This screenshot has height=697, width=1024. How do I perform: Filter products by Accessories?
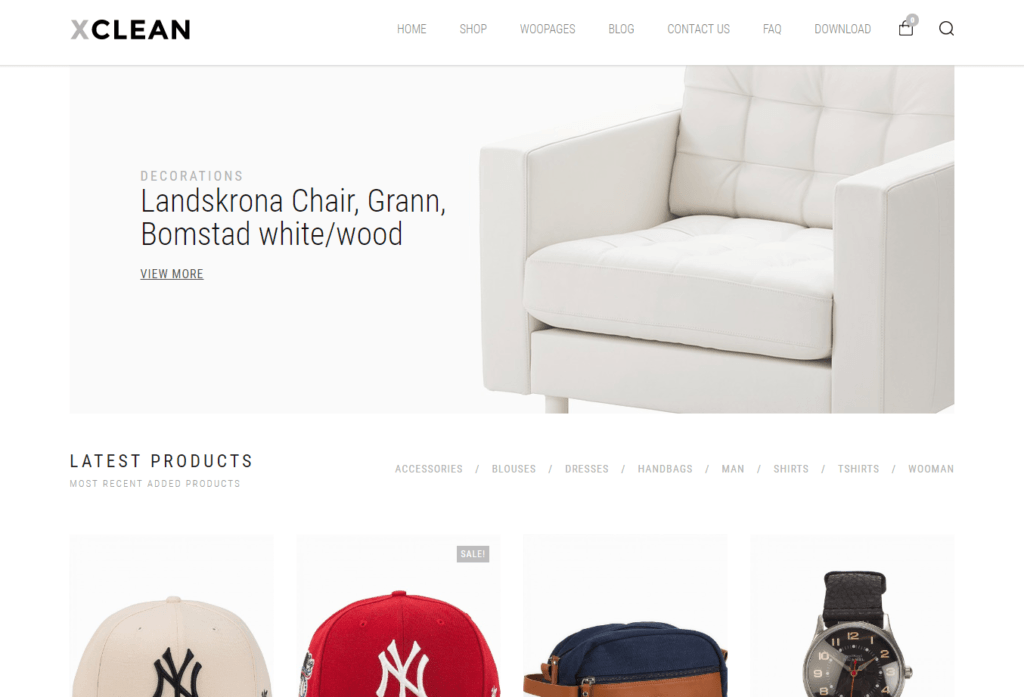point(428,469)
